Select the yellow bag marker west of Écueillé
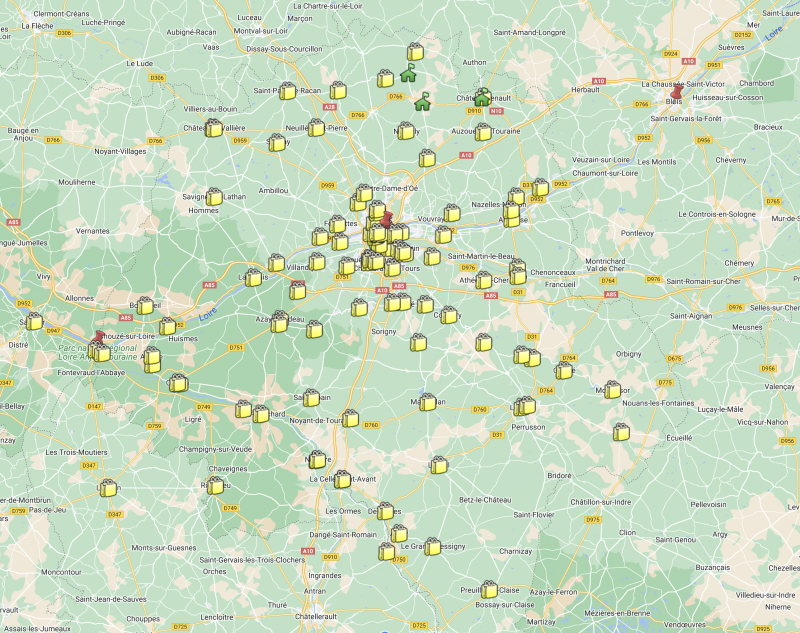Image resolution: width=800 pixels, height=633 pixels. [x=621, y=433]
